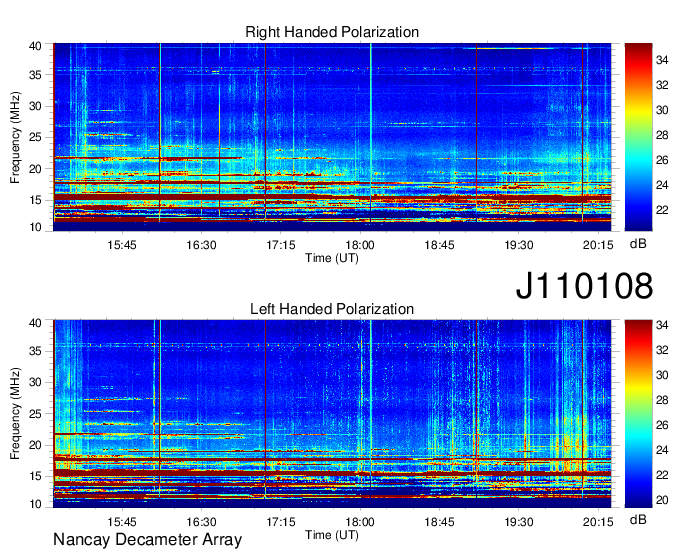The height and width of the screenshot is (552, 680).
Task: Click Time (UT) label under Right Handed plot
Action: pyautogui.click(x=332, y=258)
